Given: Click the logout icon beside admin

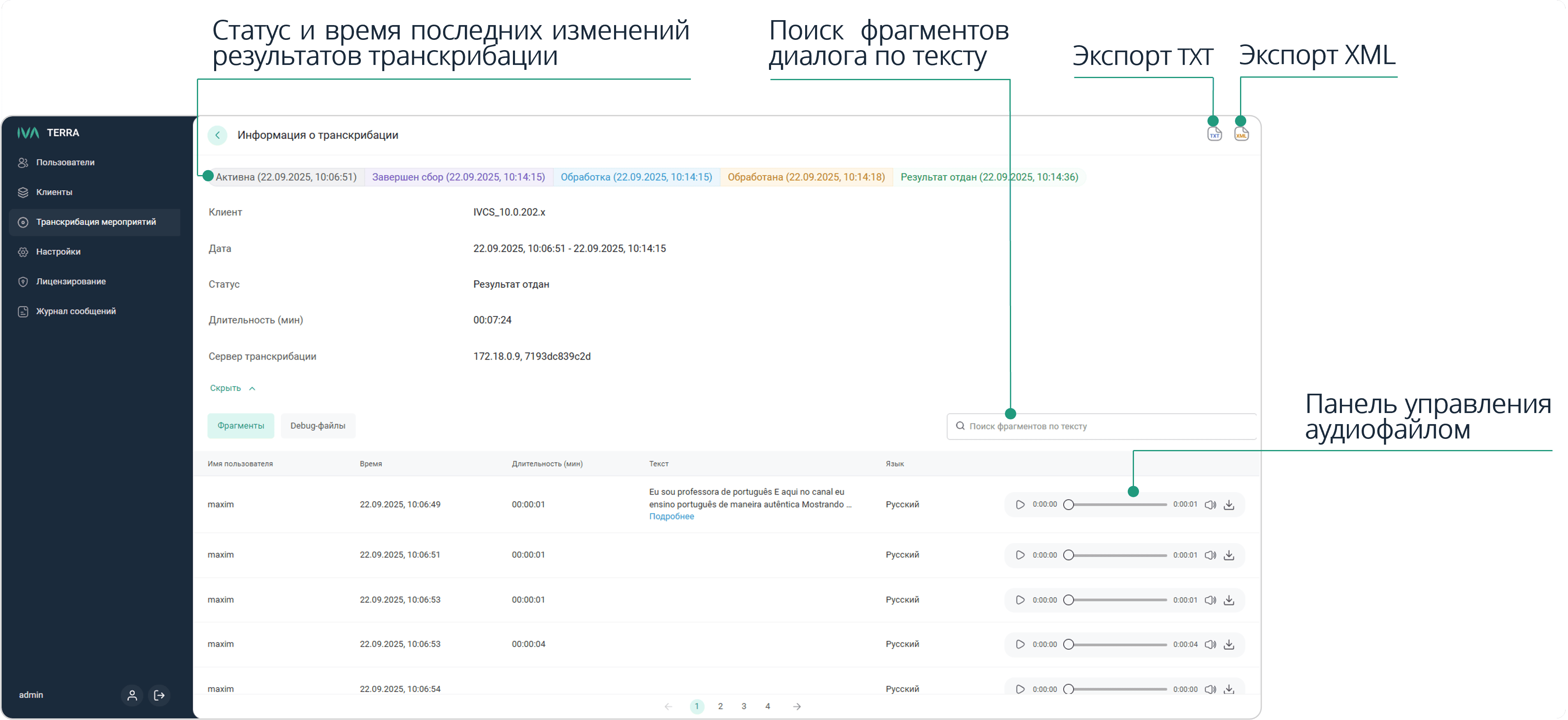Looking at the screenshot, I should pos(159,695).
